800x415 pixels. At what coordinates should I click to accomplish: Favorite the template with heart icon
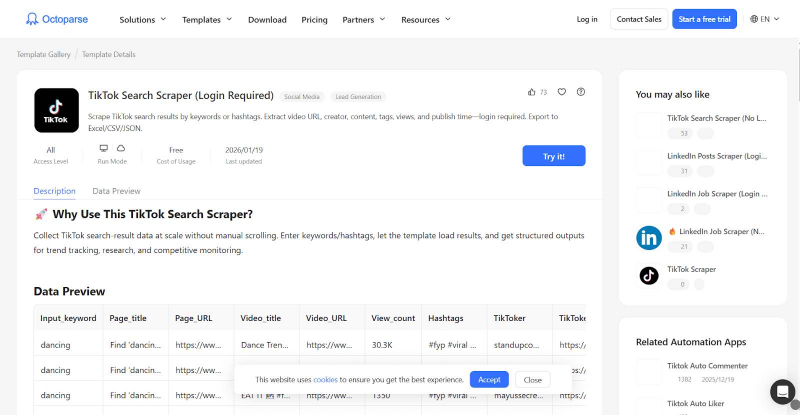[x=562, y=92]
